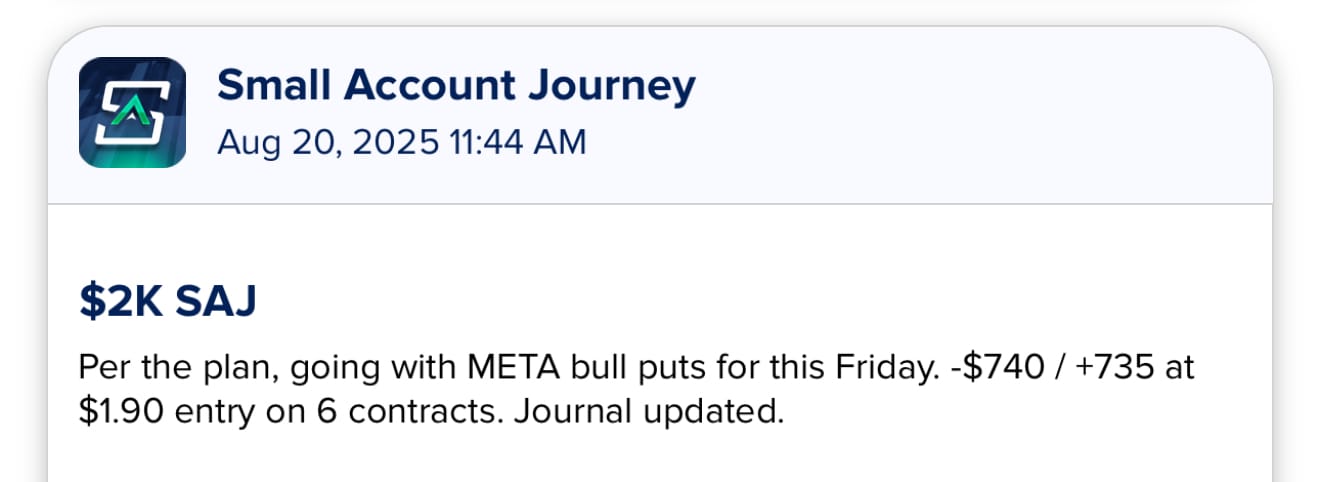Open the Small Account Journey channel title
This screenshot has height=482, width=1320.
pos(456,86)
